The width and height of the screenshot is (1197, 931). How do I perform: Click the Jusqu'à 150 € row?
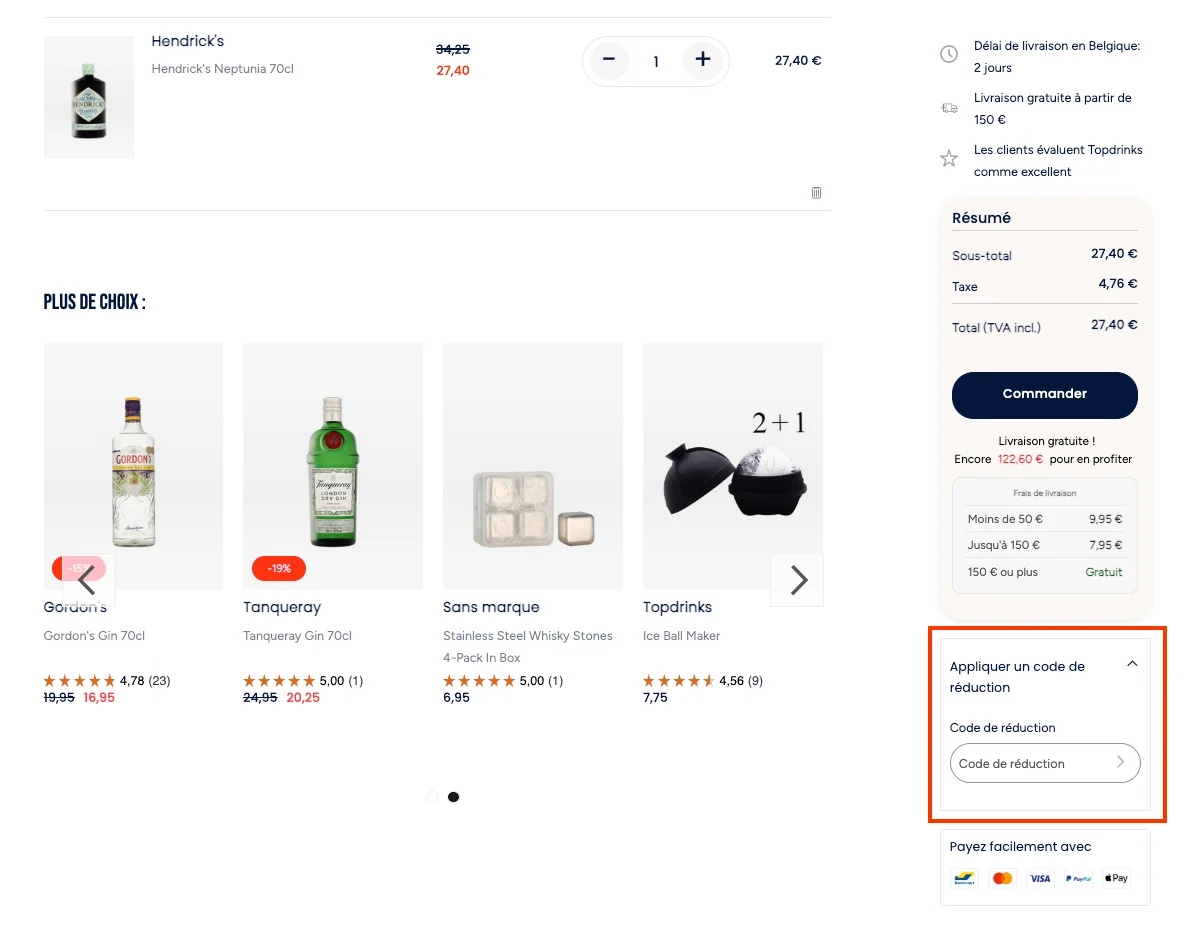(1044, 546)
